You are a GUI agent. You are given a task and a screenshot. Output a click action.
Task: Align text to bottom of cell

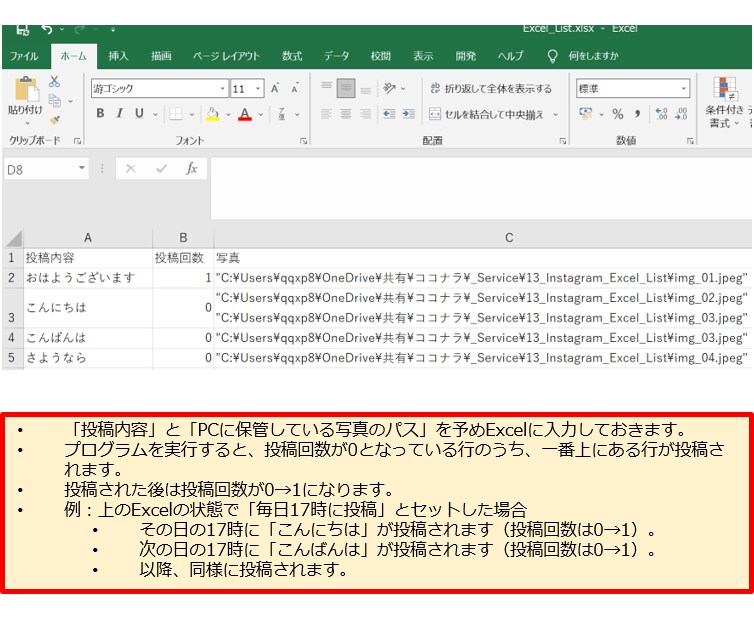366,89
